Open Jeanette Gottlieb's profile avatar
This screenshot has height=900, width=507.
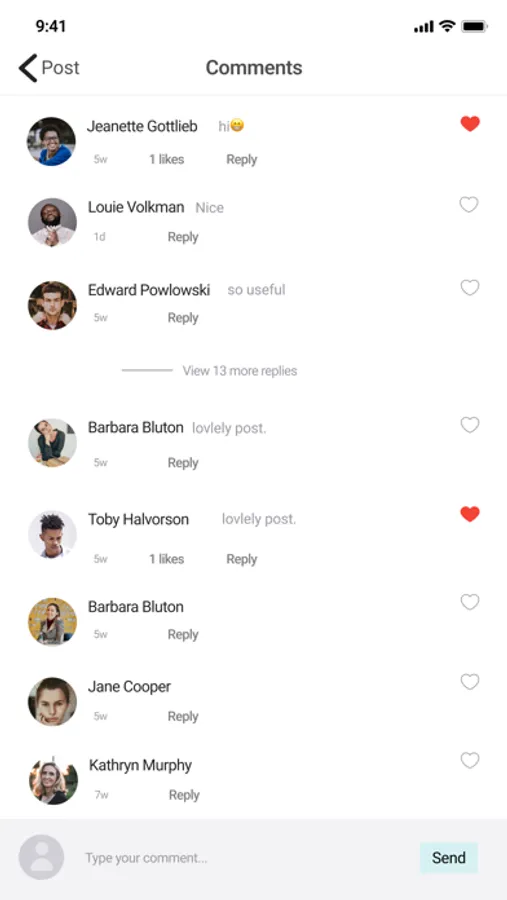51,141
